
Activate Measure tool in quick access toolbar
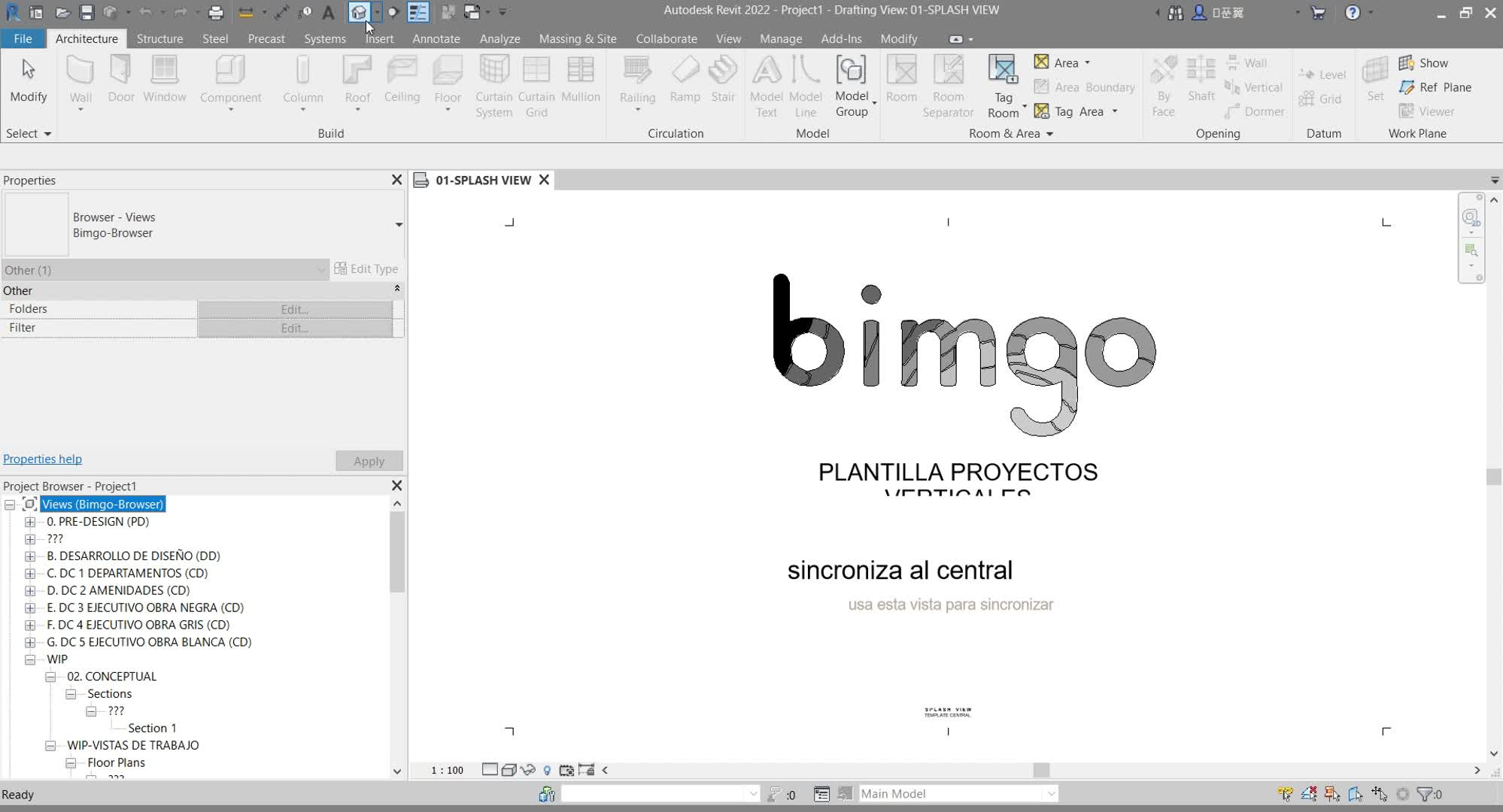coord(245,12)
